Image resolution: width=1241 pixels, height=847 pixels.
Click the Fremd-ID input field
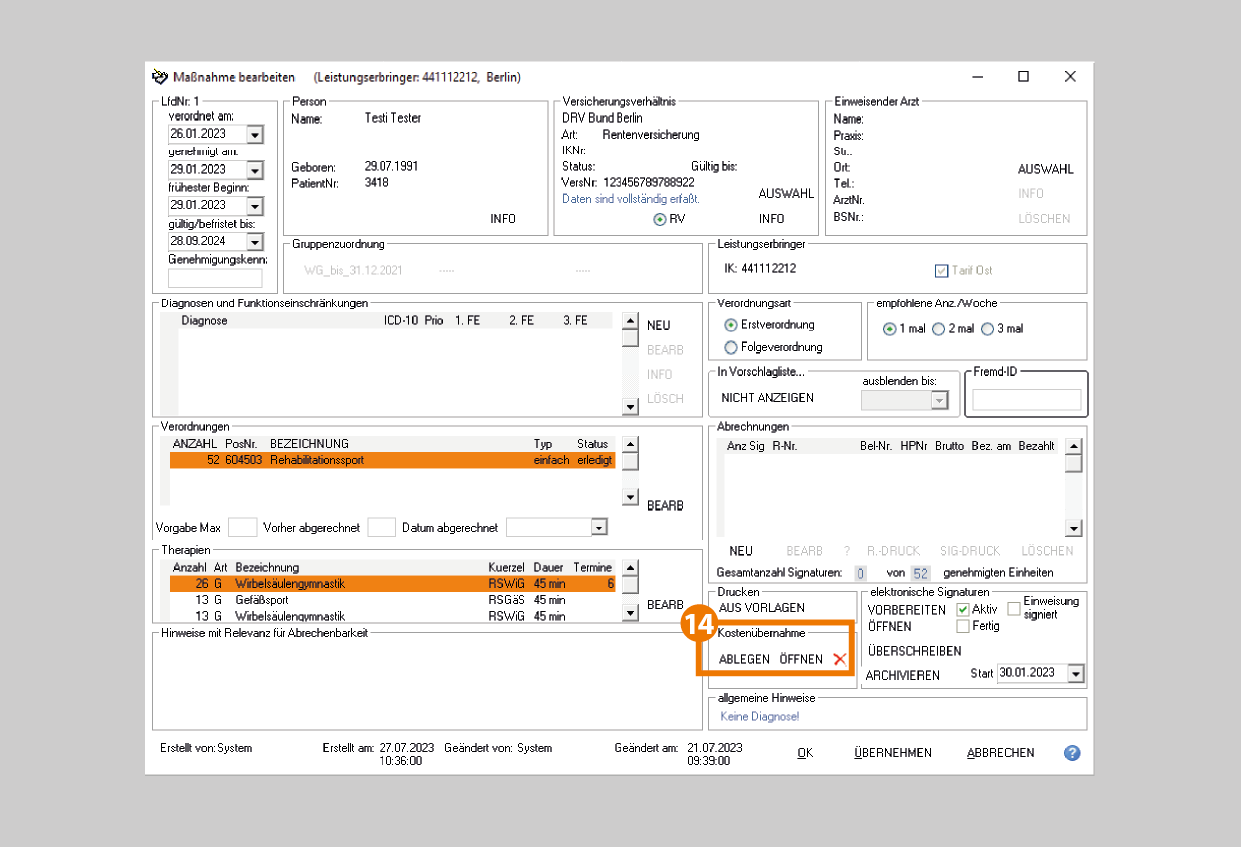pyautogui.click(x=1026, y=400)
